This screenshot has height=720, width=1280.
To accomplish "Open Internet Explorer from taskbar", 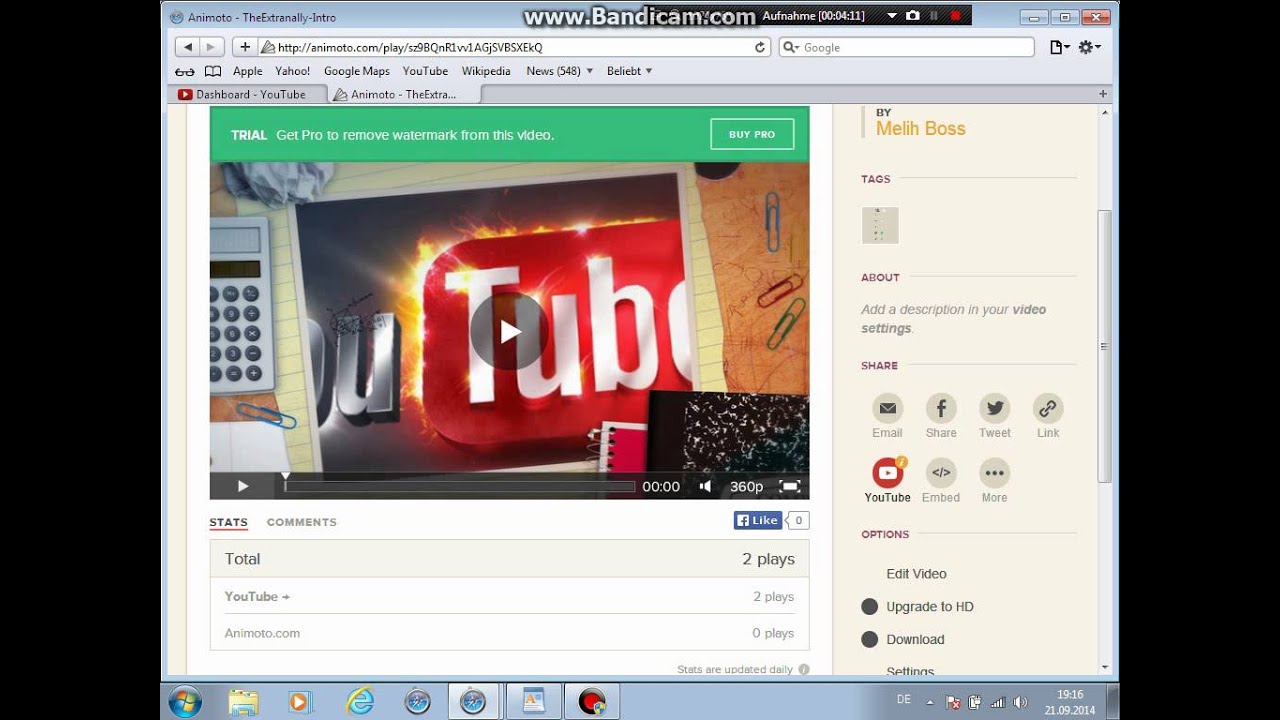I will (x=359, y=702).
